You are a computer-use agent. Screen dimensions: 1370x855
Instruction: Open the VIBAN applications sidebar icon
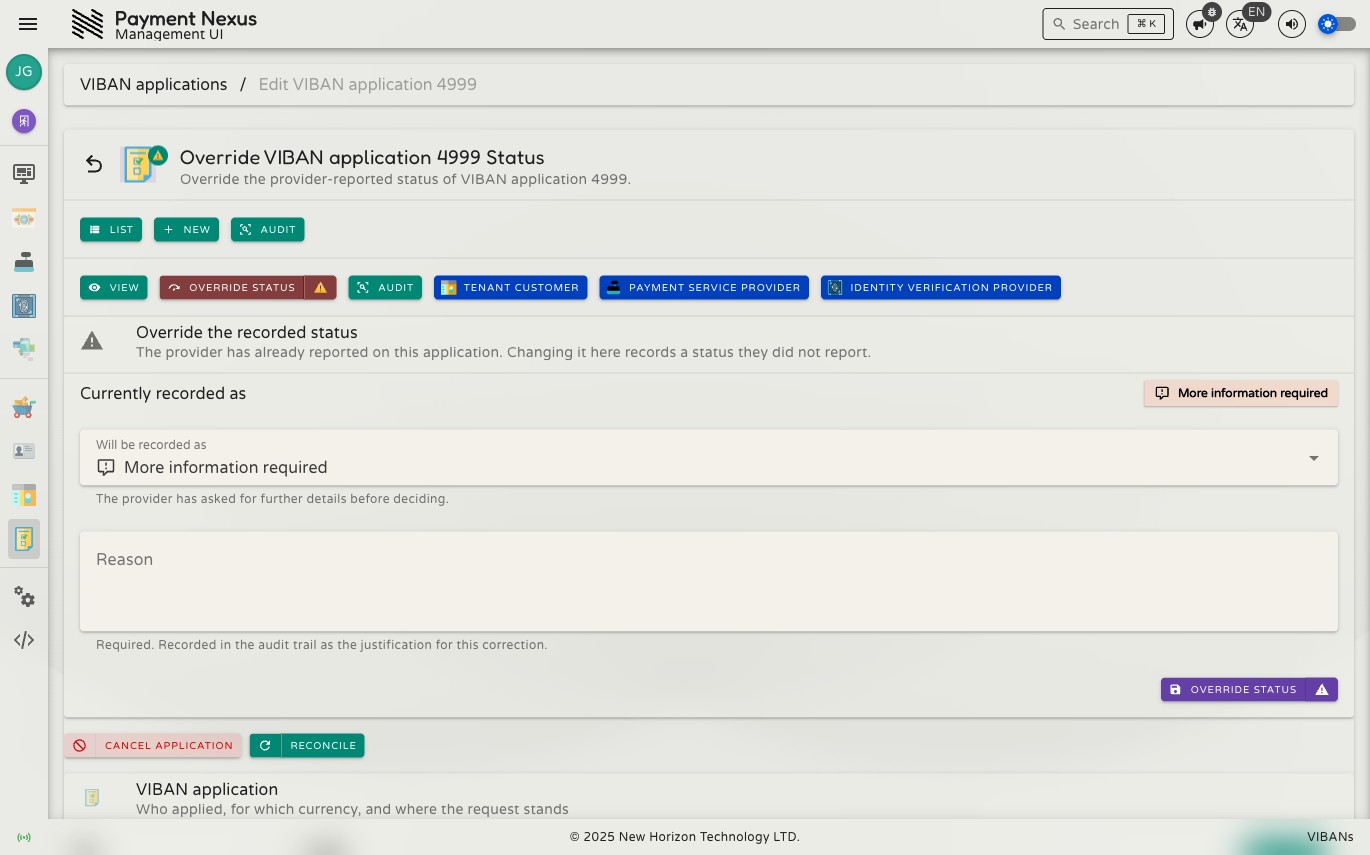24,539
